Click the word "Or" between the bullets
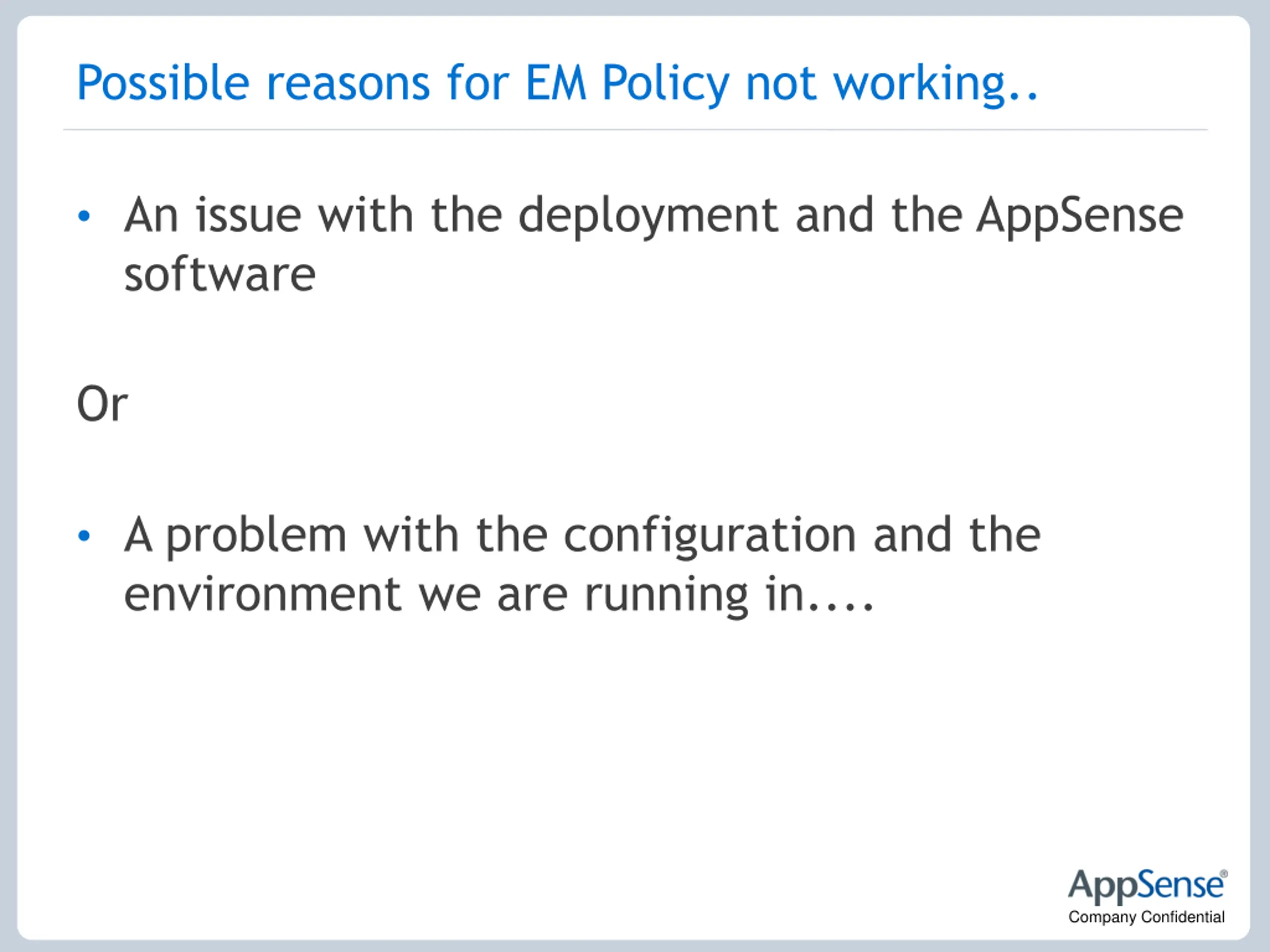The height and width of the screenshot is (952, 1270). pyautogui.click(x=102, y=404)
